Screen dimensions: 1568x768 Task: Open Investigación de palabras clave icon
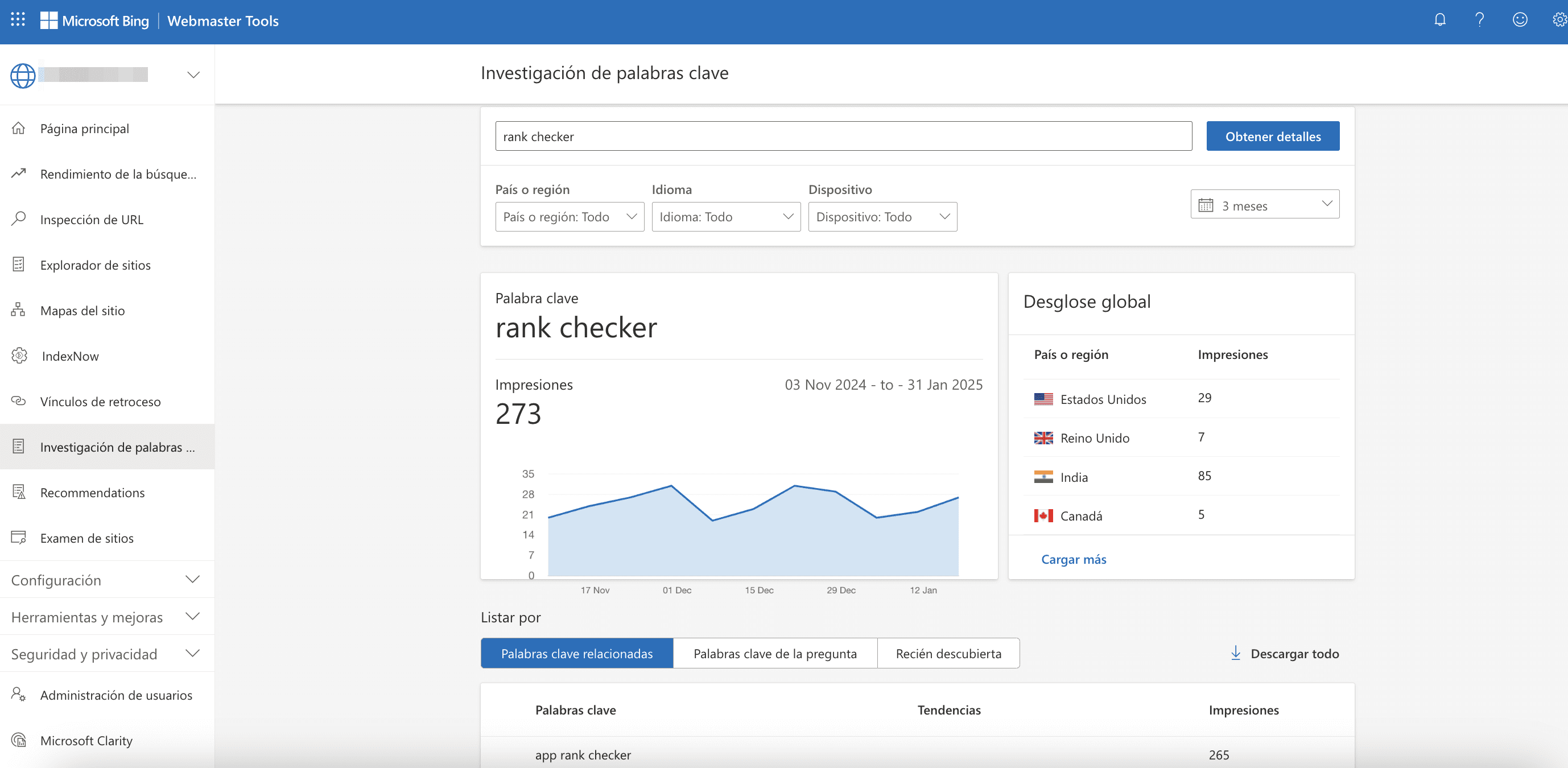[x=18, y=446]
